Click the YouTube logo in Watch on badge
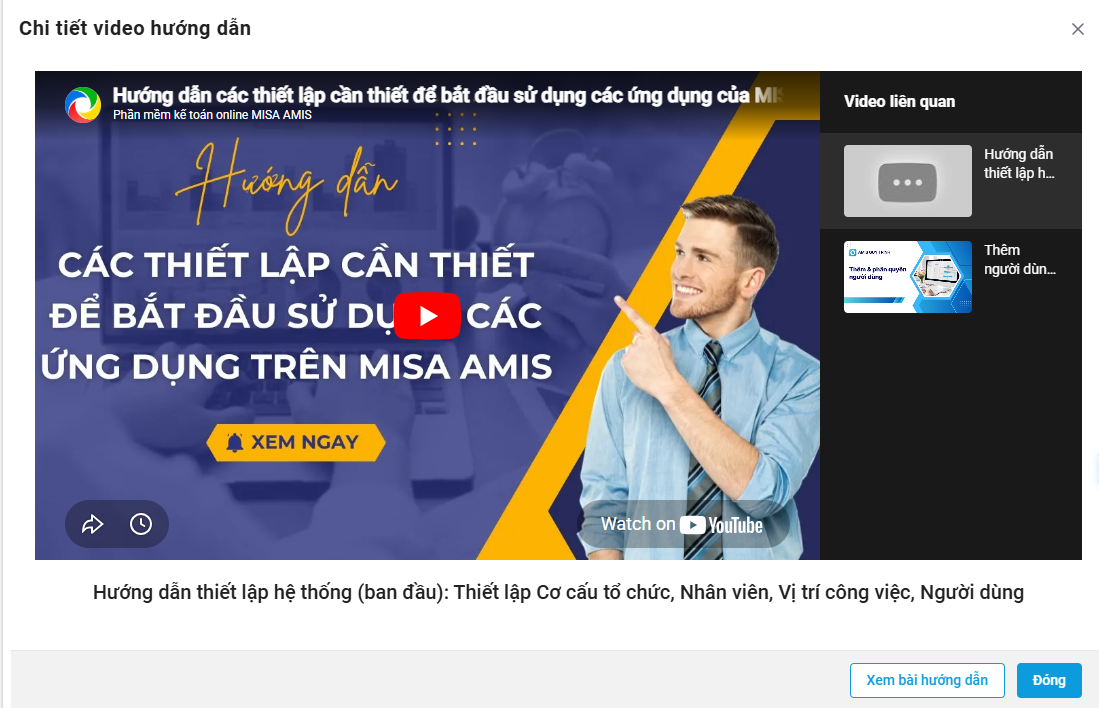 pyautogui.click(x=721, y=525)
